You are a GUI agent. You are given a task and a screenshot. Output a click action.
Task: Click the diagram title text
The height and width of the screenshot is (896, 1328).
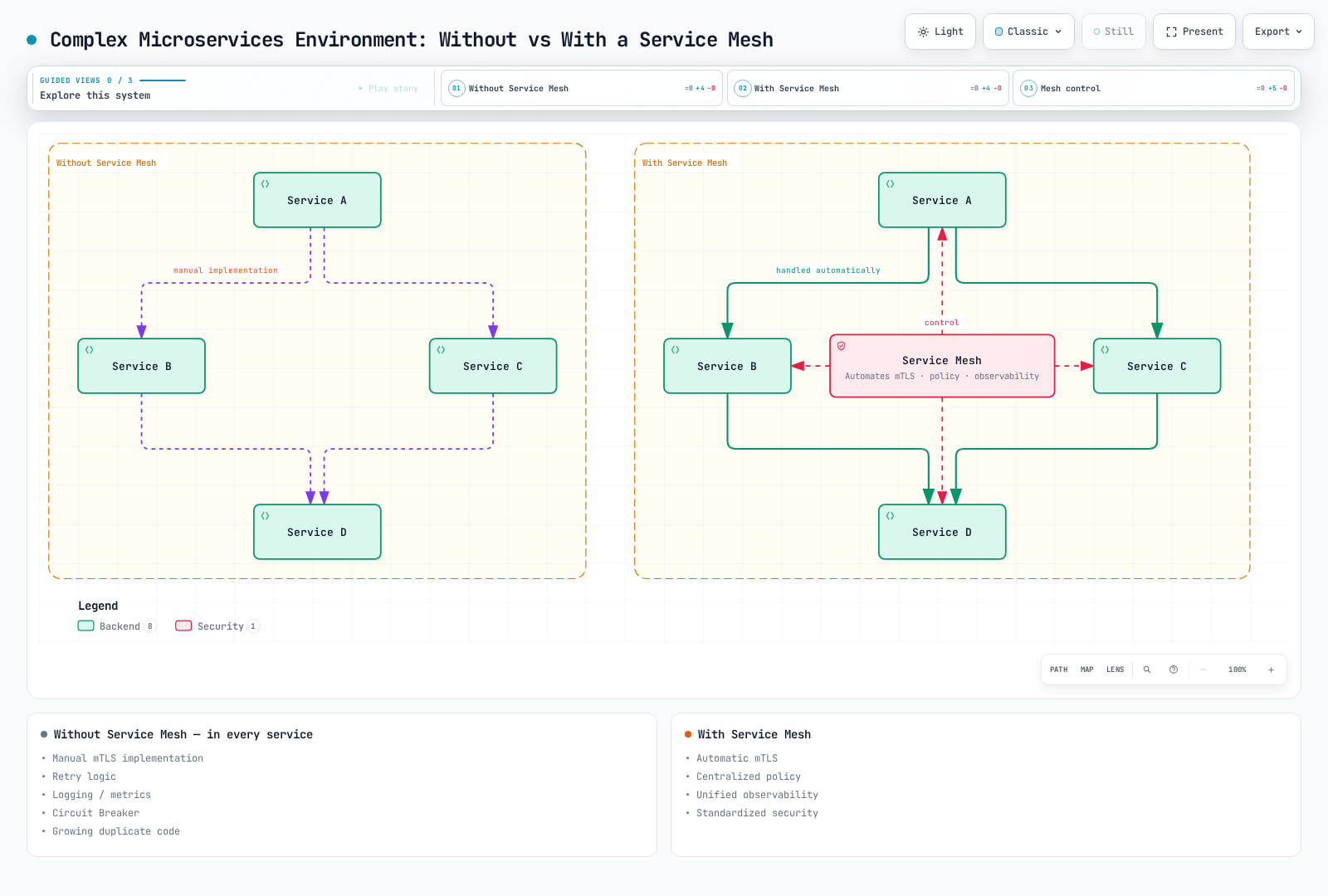click(412, 40)
